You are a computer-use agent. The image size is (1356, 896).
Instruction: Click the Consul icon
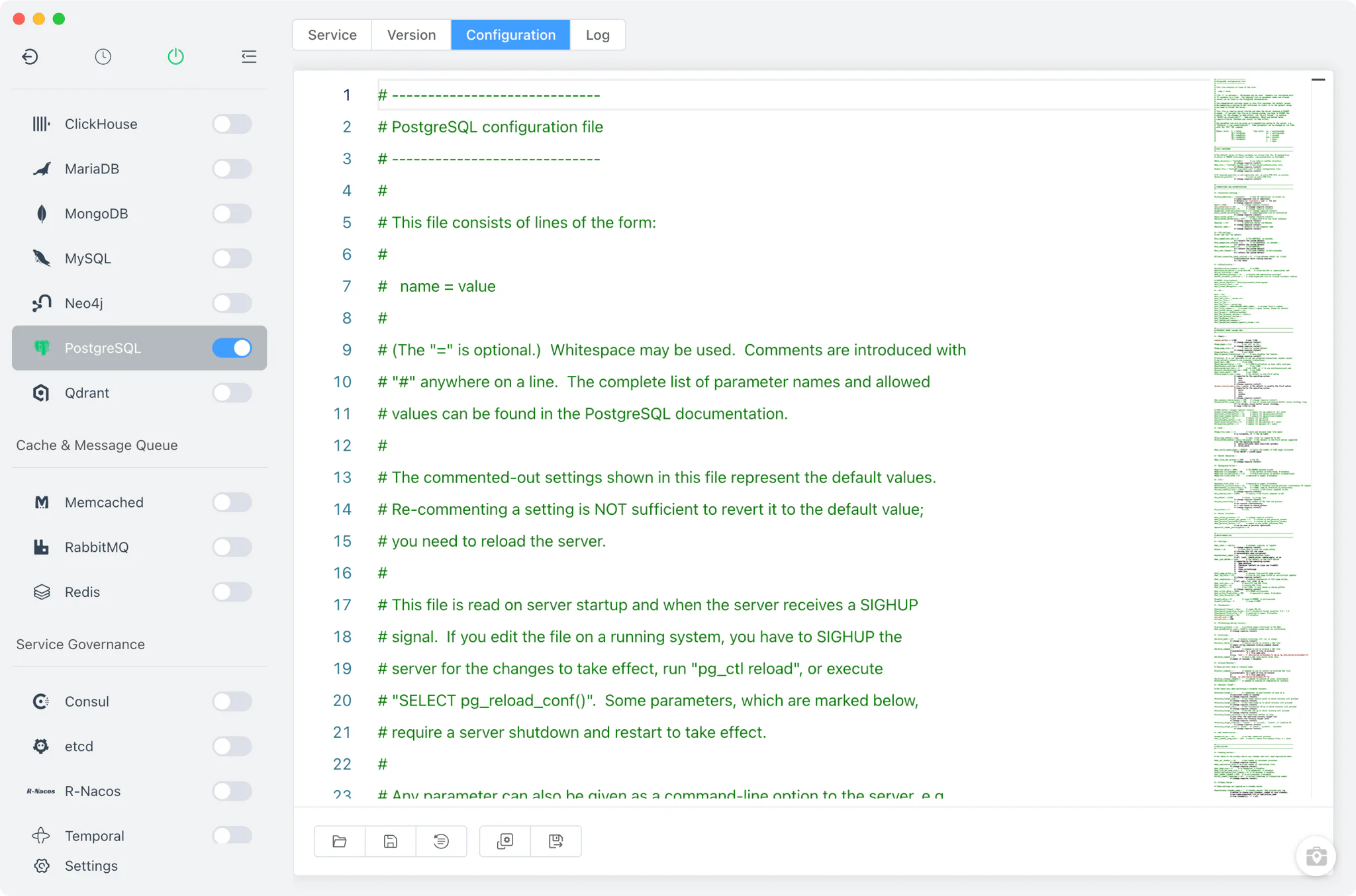tap(41, 701)
